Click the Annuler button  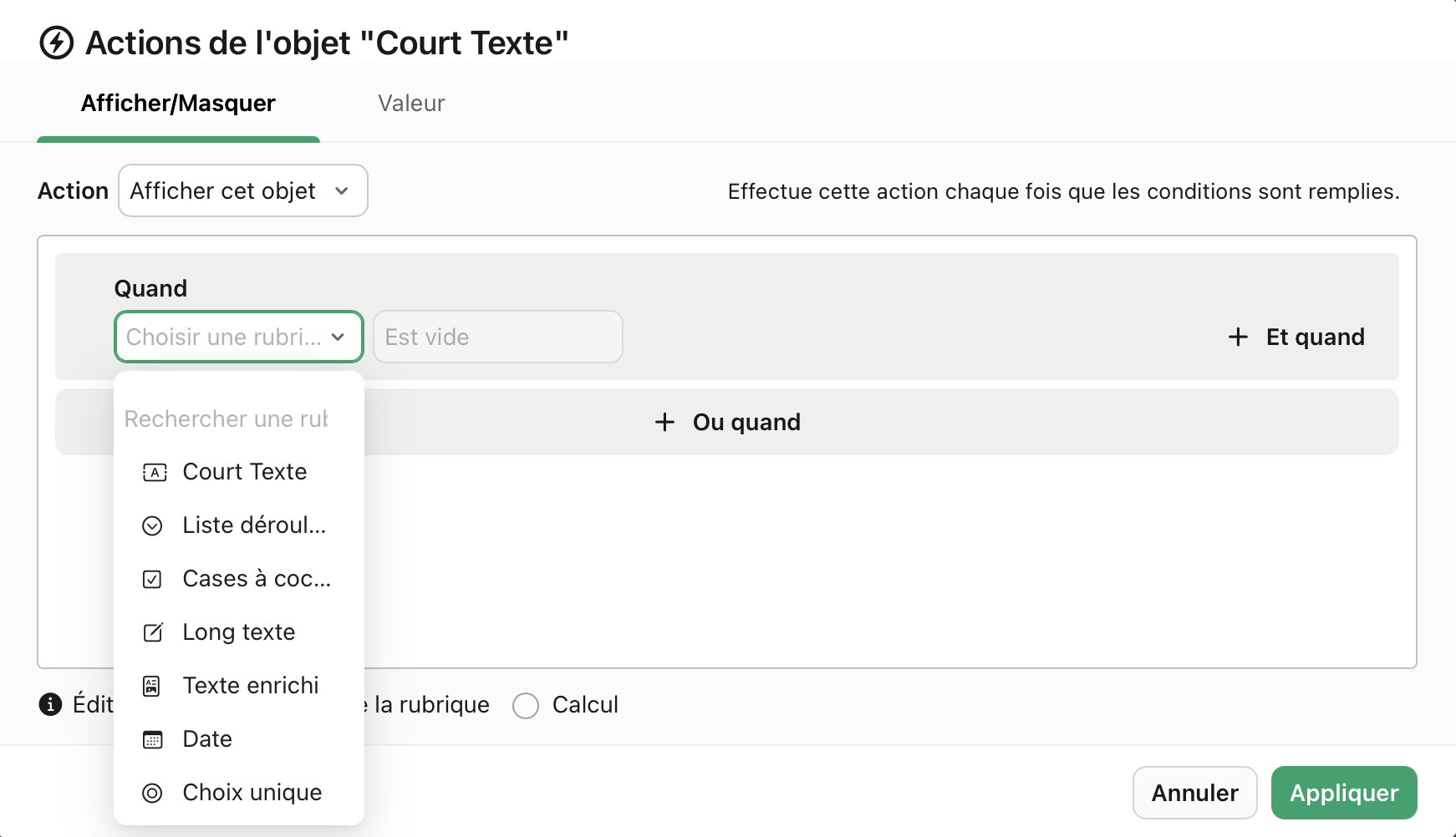pos(1194,793)
